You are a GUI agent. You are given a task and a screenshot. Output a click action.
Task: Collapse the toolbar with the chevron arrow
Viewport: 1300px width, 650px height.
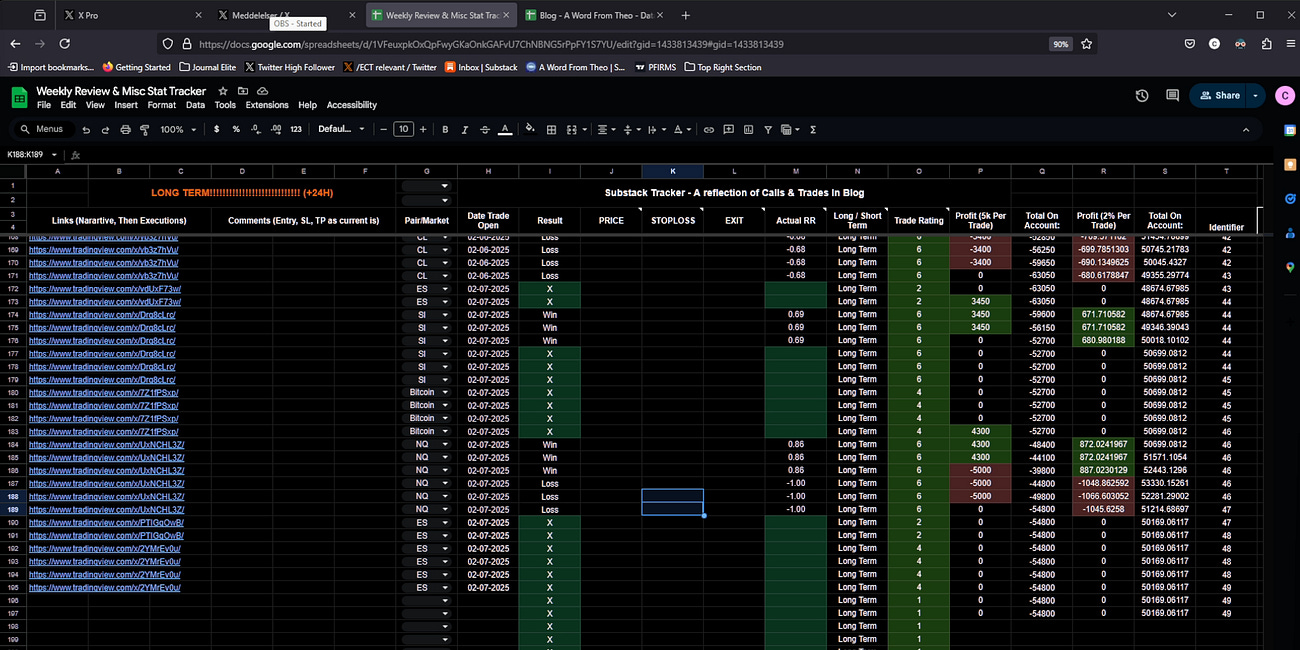click(x=1246, y=129)
